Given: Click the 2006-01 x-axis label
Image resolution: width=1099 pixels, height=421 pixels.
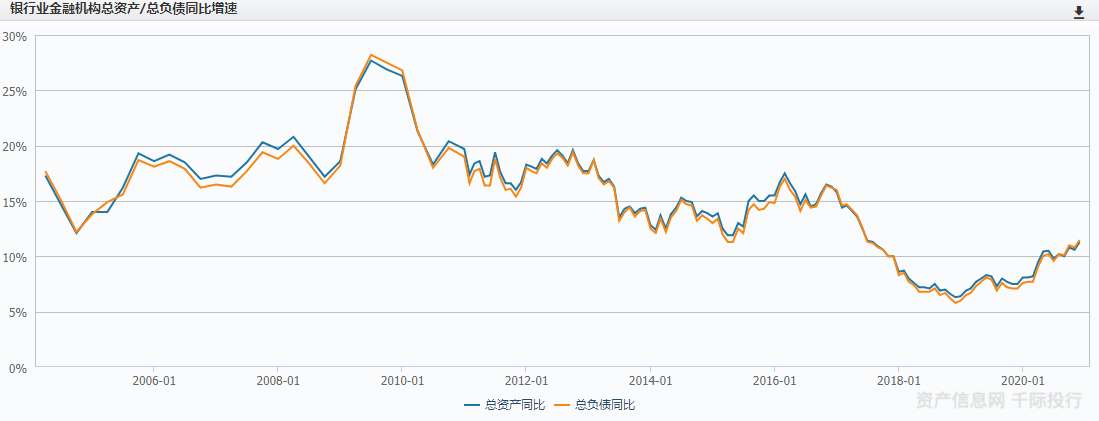Looking at the screenshot, I should point(153,380).
